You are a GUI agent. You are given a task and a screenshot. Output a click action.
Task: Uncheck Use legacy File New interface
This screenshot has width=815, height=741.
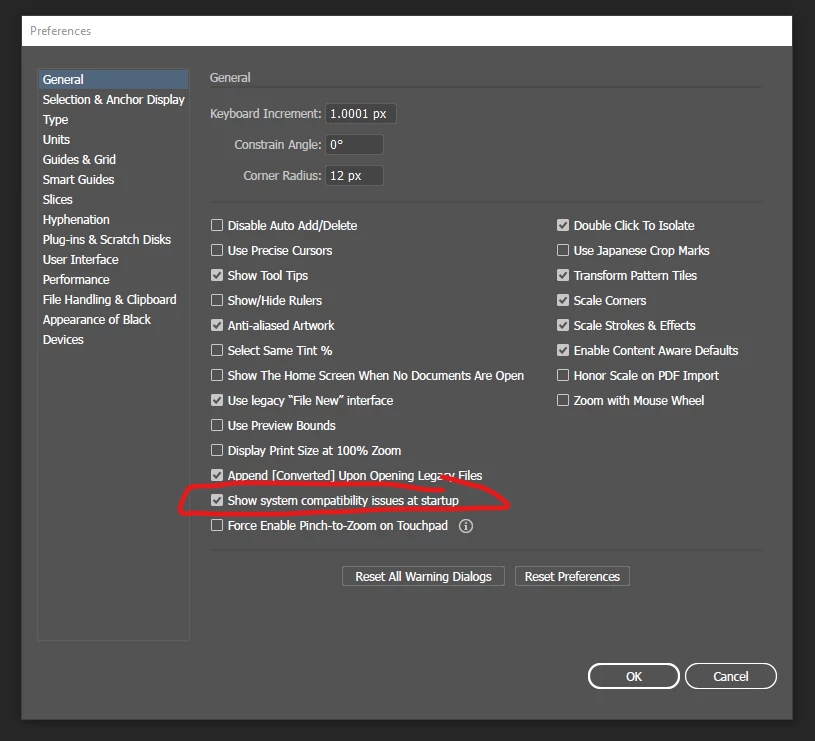coord(217,400)
